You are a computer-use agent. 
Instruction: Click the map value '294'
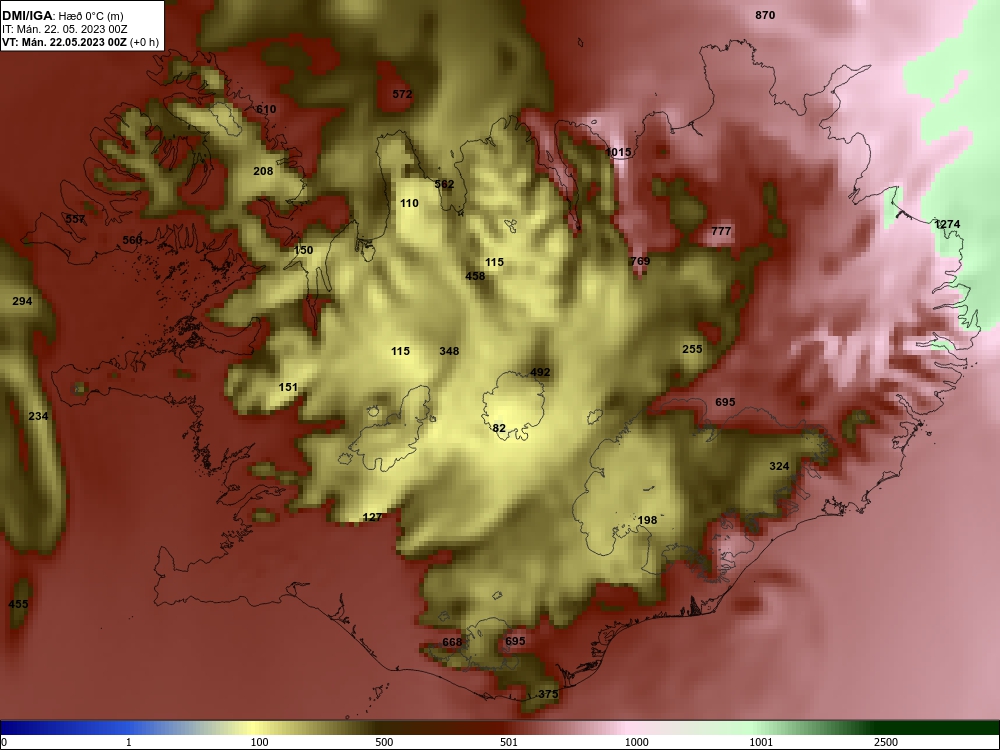pyautogui.click(x=22, y=301)
